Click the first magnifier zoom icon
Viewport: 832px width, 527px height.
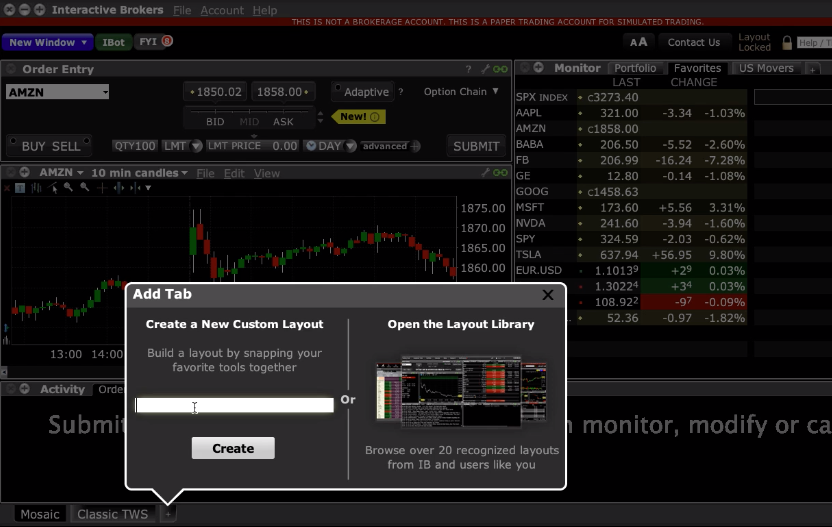coord(68,187)
